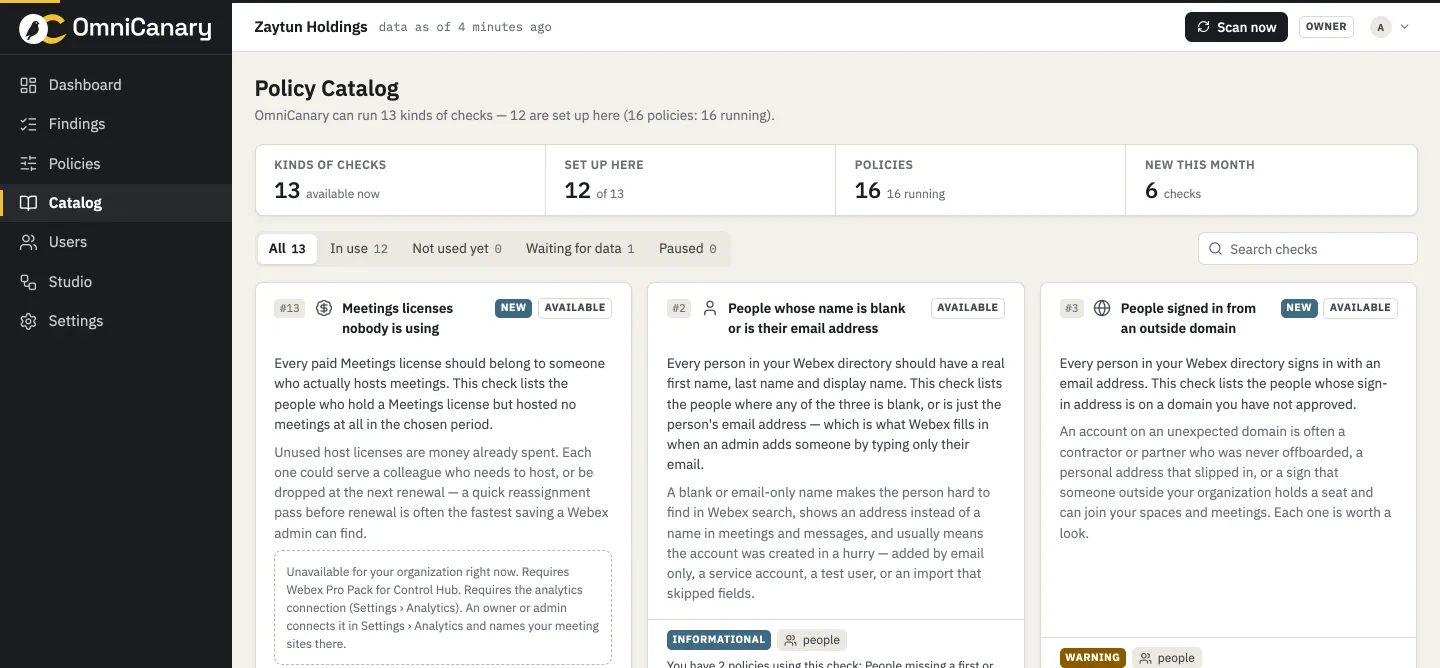The width and height of the screenshot is (1440, 668).
Task: Switch to the Paused tab
Action: [x=688, y=249]
